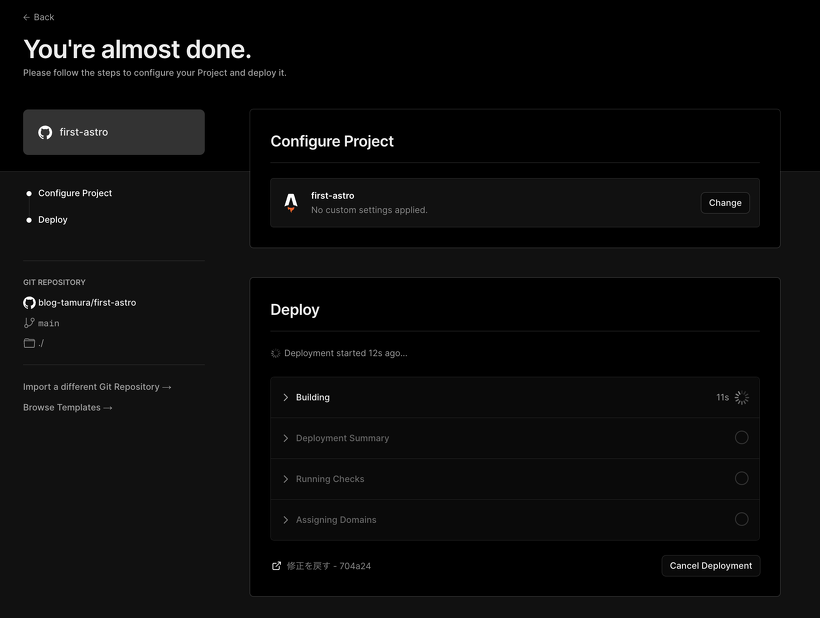Click the GitHub icon beside blog-tamura/first-astro

tap(29, 303)
